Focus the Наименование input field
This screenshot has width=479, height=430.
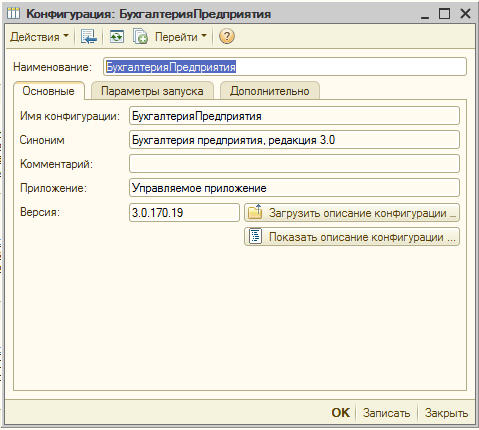tap(285, 67)
